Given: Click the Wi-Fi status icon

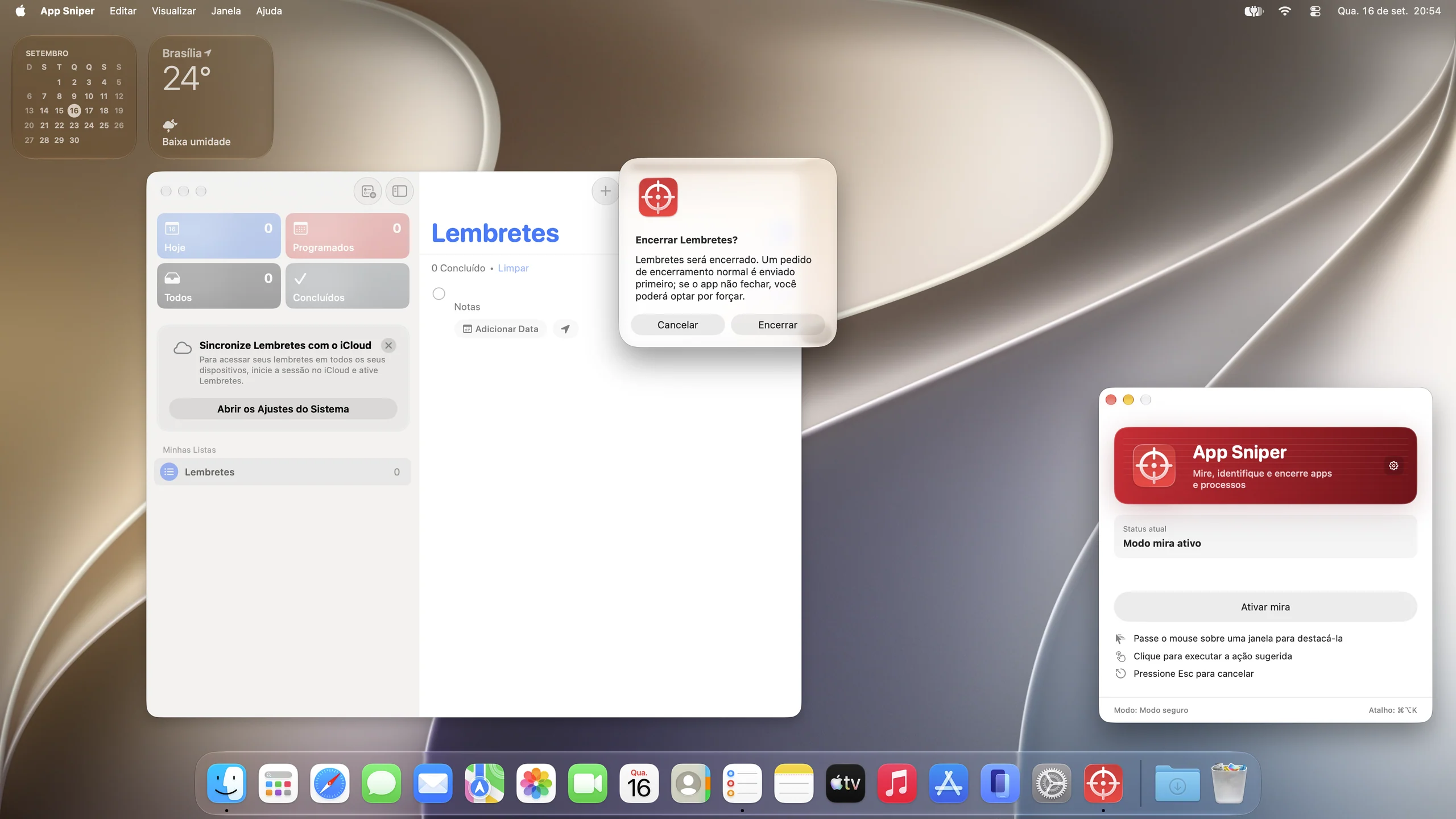Looking at the screenshot, I should click(x=1284, y=11).
